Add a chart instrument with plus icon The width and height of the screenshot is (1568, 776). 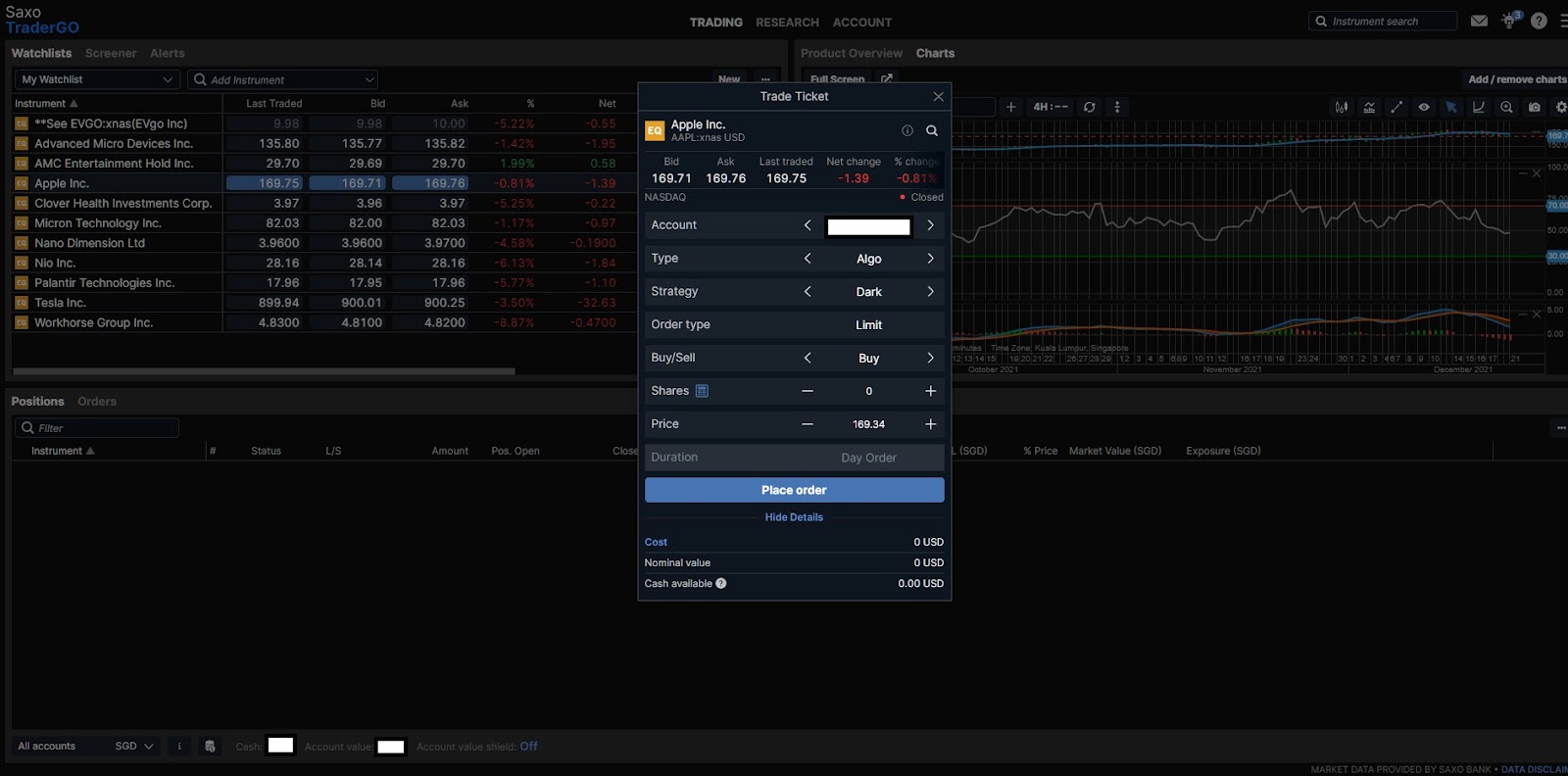pos(1011,107)
